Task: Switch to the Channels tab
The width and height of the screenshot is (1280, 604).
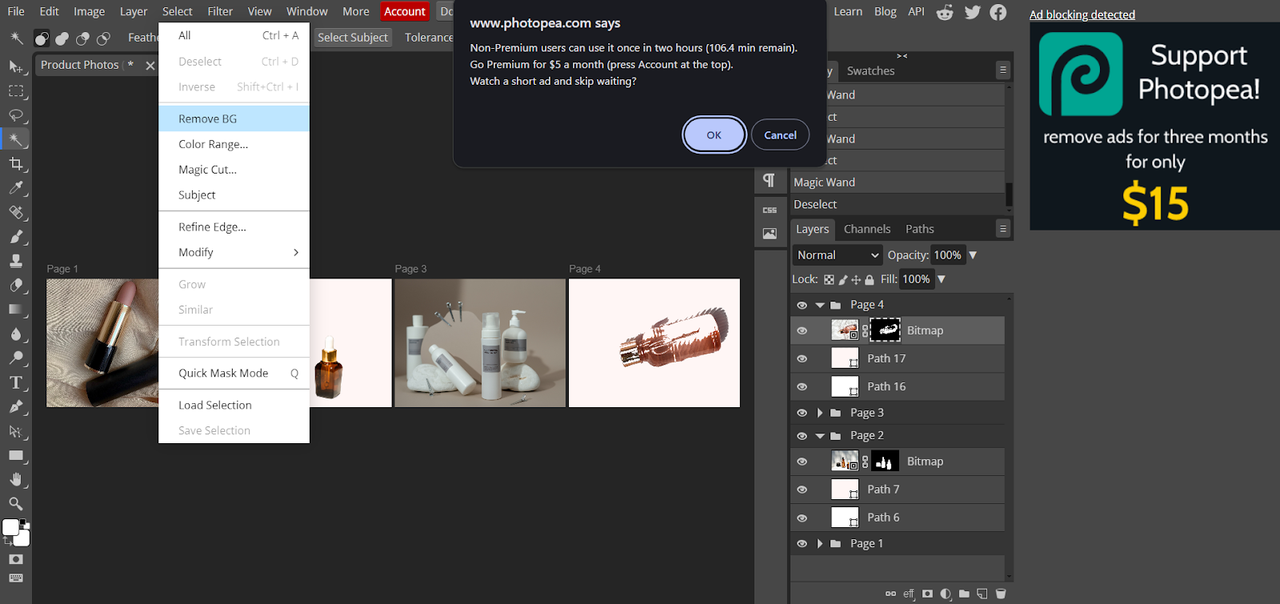Action: pos(867,229)
